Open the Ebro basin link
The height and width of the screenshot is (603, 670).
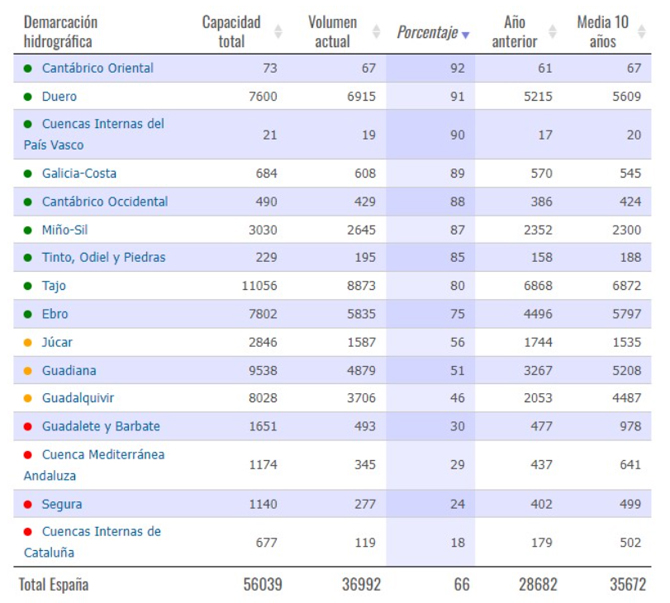(55, 314)
